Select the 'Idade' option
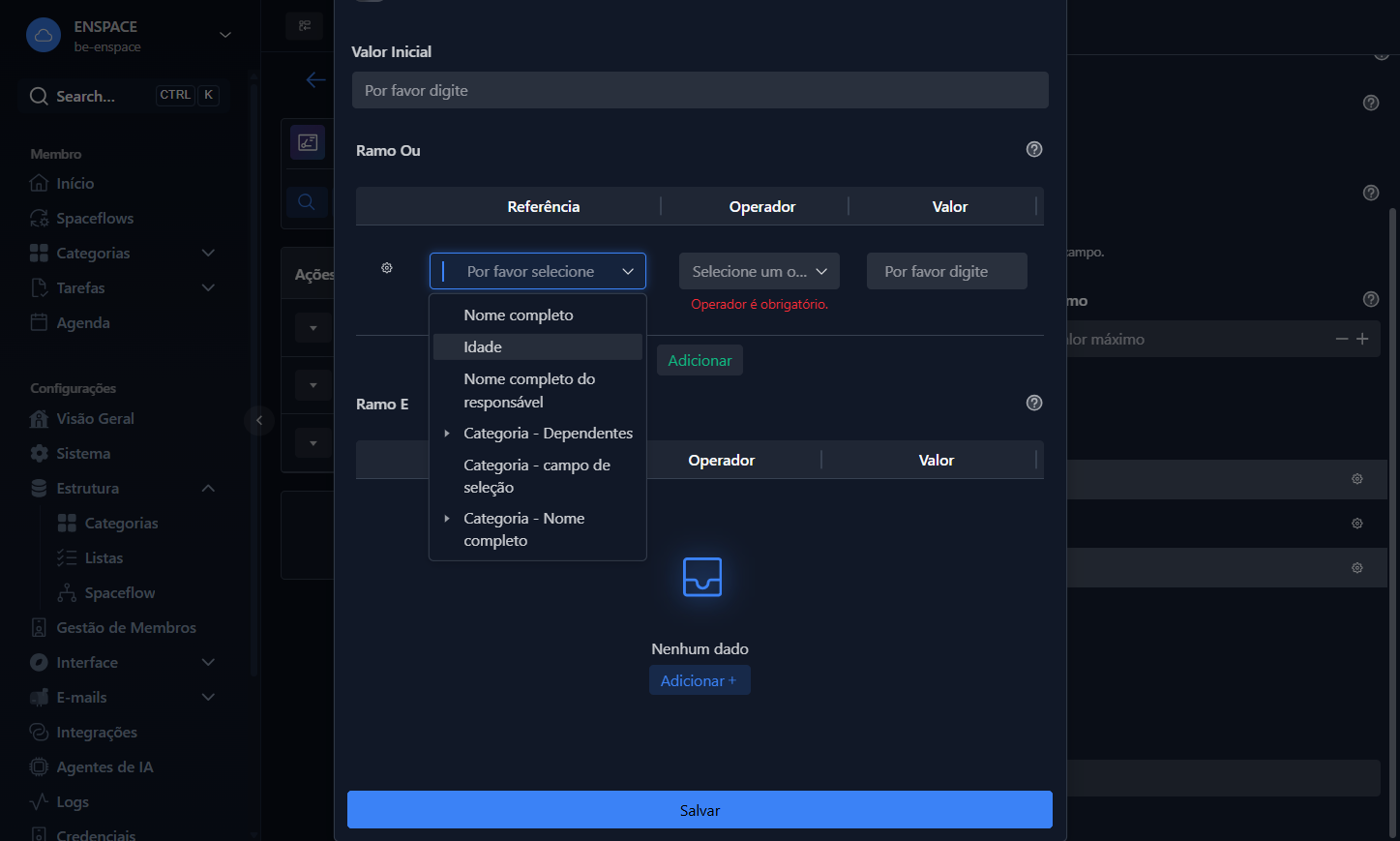 pos(538,346)
